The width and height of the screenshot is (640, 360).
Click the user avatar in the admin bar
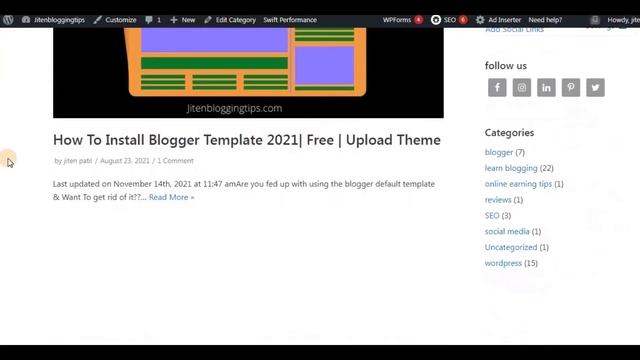pos(595,20)
